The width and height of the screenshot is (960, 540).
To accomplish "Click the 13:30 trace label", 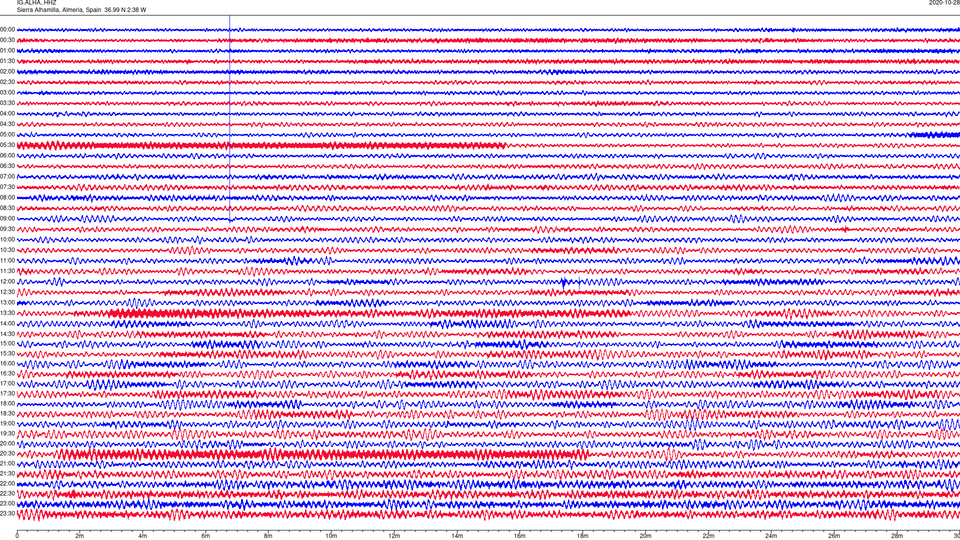I will 7,313.
